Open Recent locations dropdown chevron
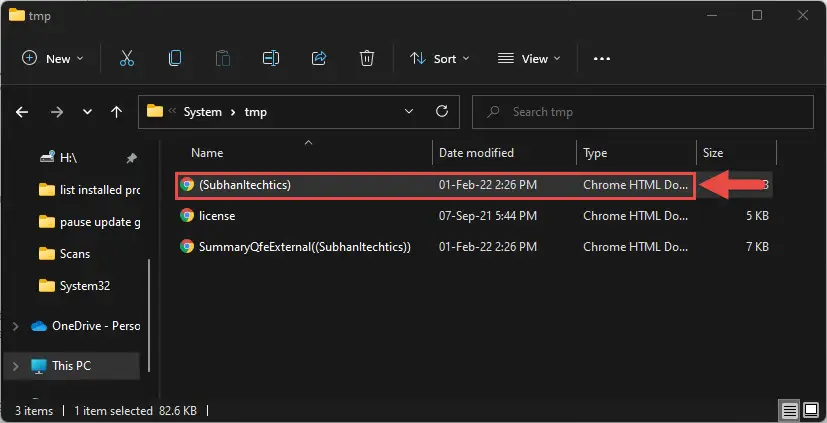Image resolution: width=827 pixels, height=423 pixels. (x=88, y=112)
